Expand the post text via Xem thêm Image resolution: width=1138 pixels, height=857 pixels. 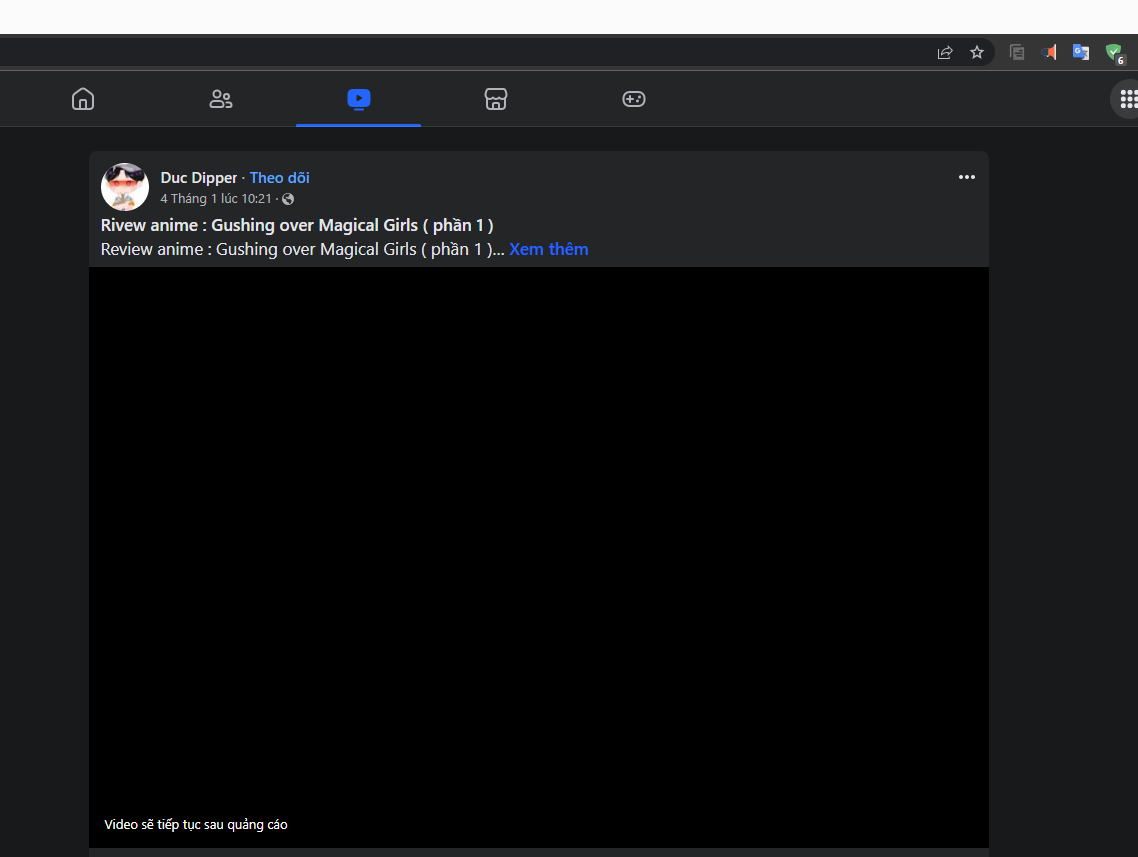pos(548,249)
